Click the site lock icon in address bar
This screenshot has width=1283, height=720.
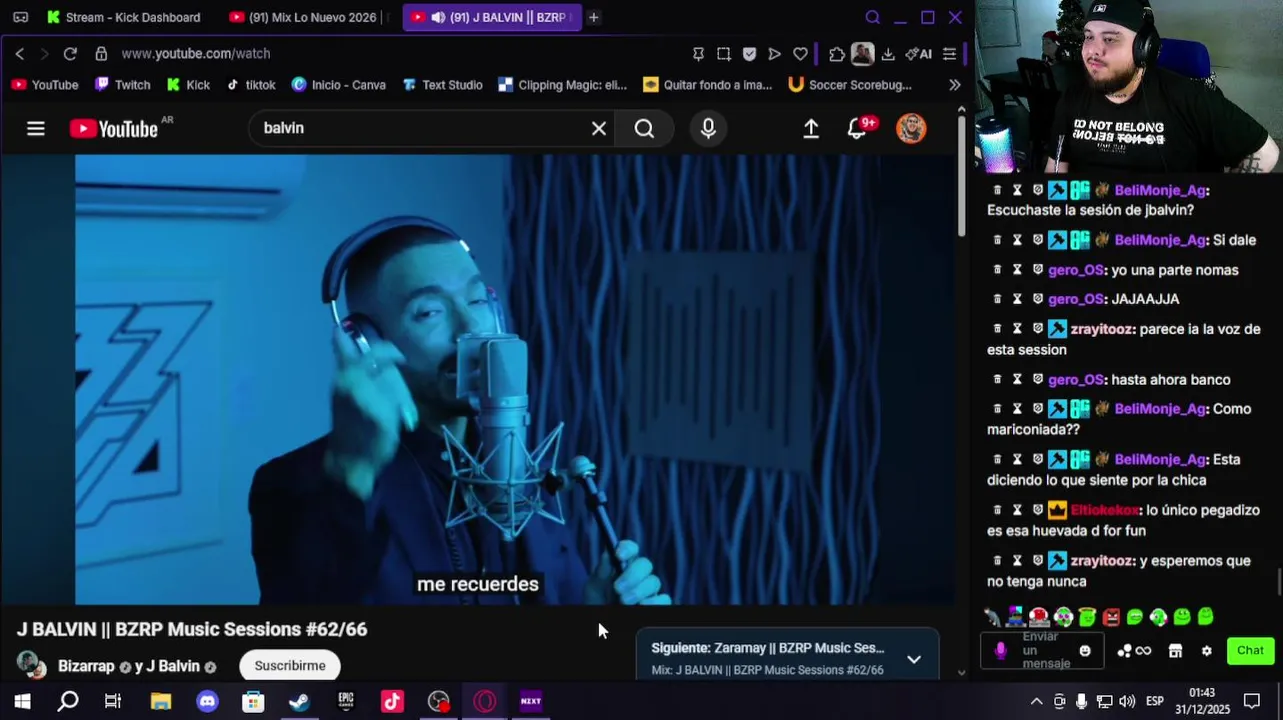101,53
